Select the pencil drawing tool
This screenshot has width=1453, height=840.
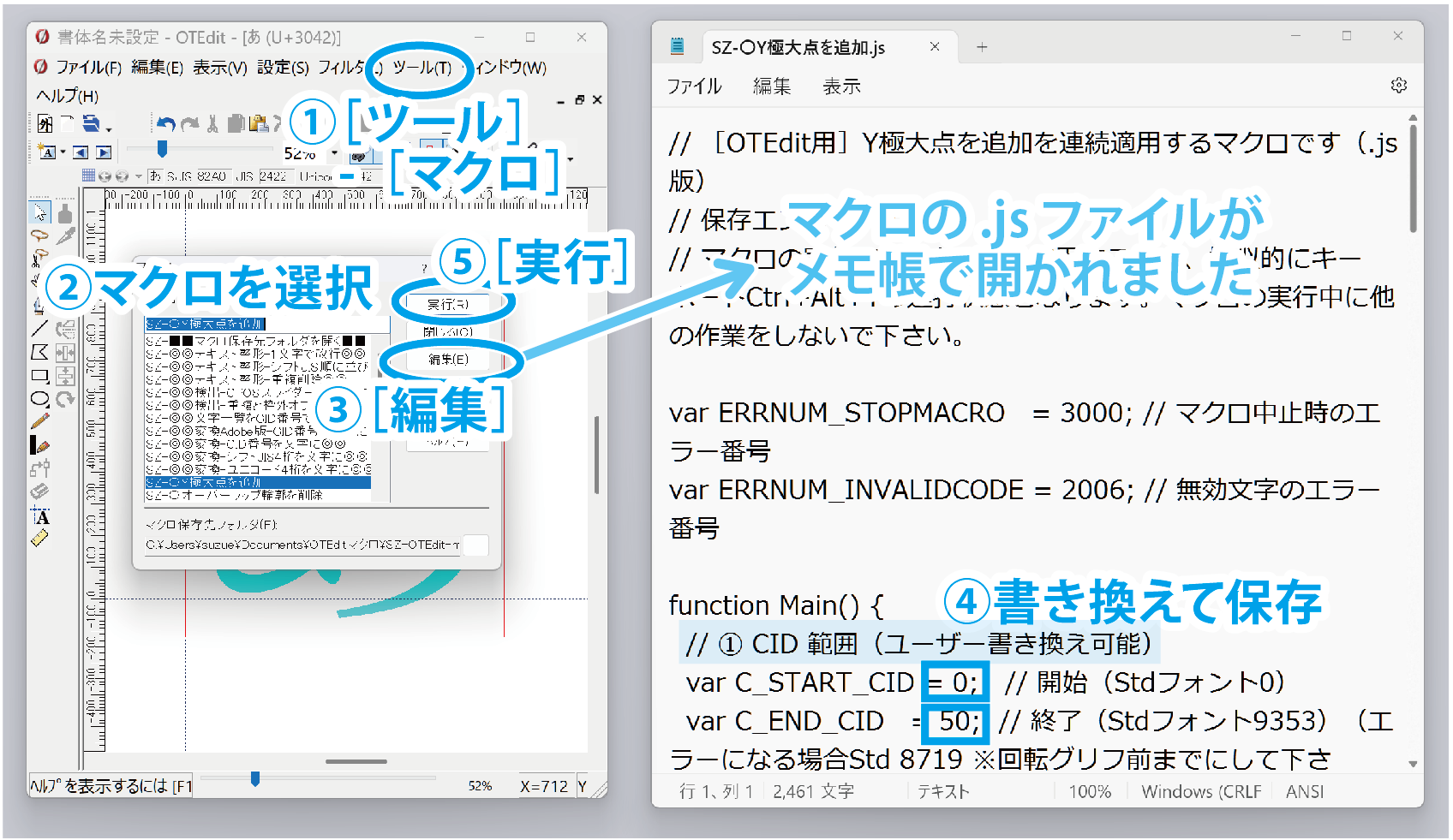pyautogui.click(x=40, y=421)
